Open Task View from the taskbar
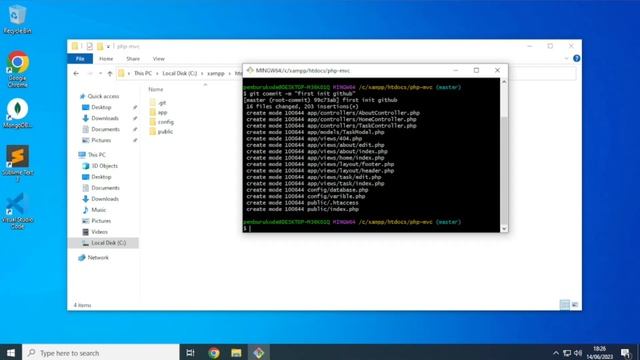The image size is (640, 360). click(x=190, y=353)
